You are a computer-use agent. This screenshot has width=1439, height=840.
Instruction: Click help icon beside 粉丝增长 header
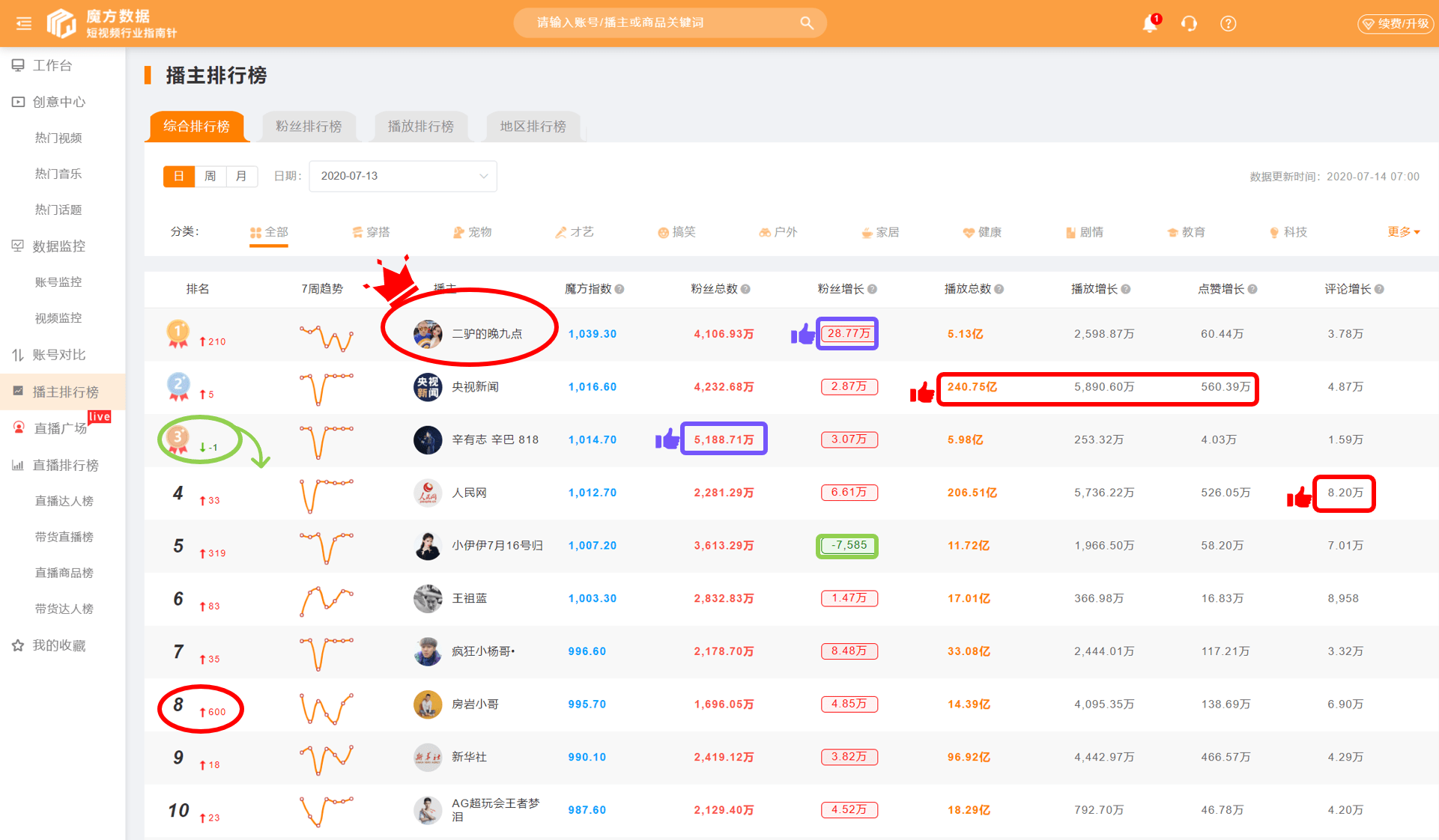873,289
